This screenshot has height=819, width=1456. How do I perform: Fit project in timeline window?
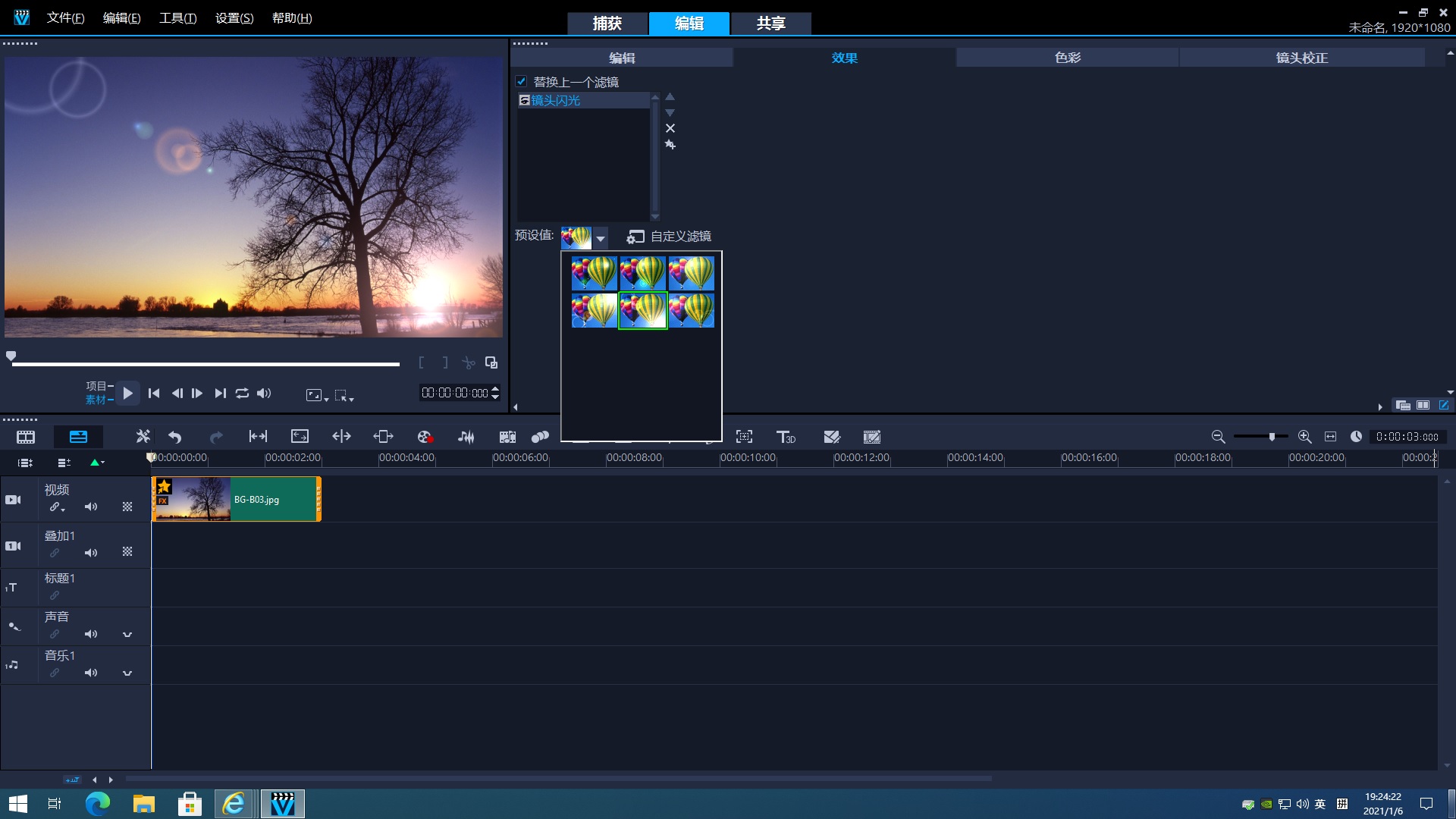[x=1330, y=437]
